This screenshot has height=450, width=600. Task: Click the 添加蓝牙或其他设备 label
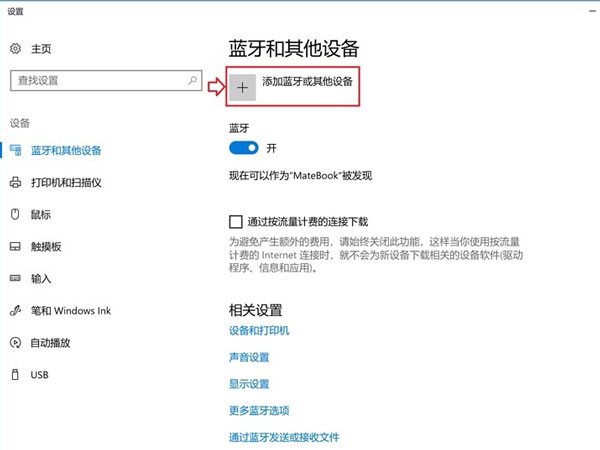click(307, 80)
